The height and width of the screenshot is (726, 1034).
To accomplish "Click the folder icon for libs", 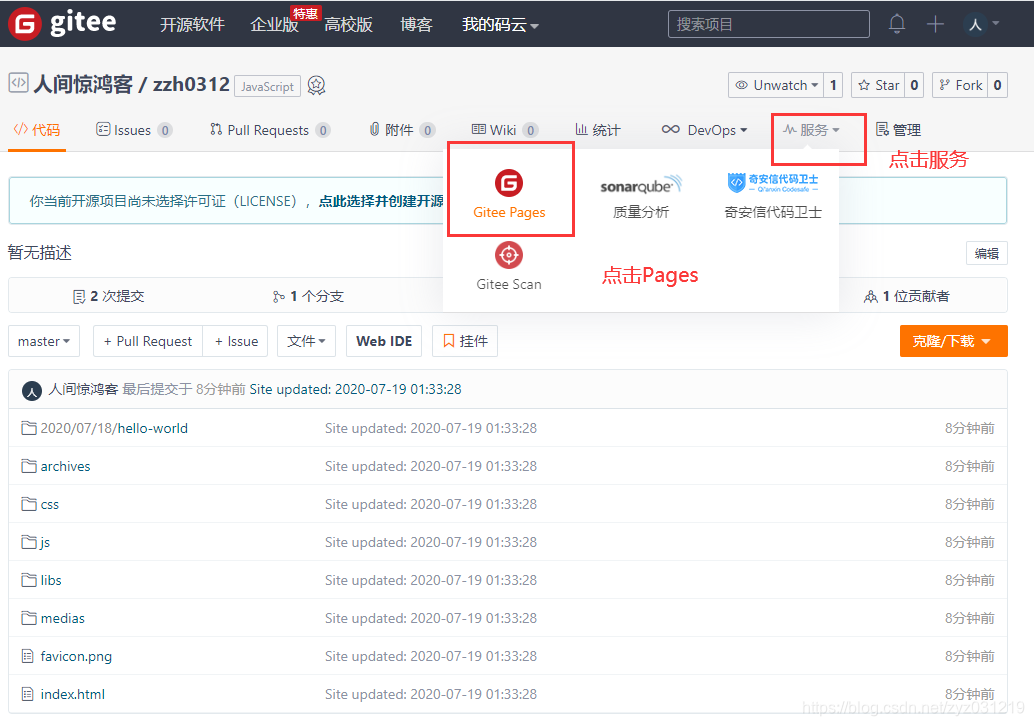I will pyautogui.click(x=28, y=580).
